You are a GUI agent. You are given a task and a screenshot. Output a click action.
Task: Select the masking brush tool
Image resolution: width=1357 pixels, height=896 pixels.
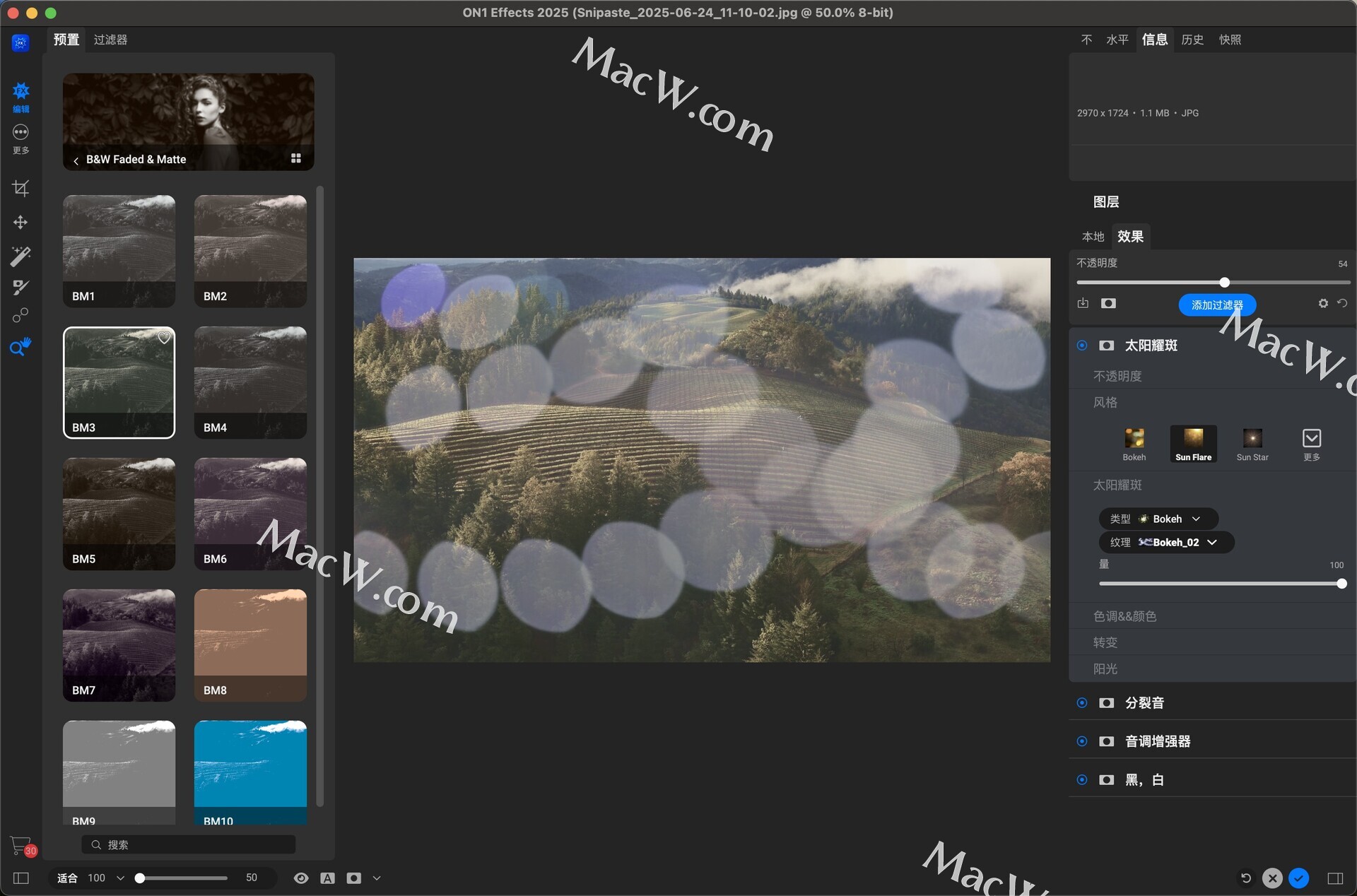tap(20, 287)
